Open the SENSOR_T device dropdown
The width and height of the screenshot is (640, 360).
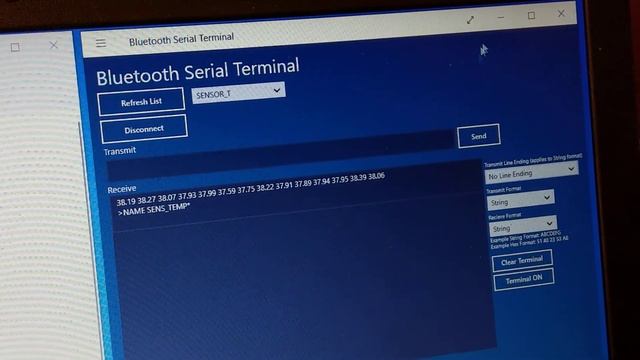[x=238, y=93]
